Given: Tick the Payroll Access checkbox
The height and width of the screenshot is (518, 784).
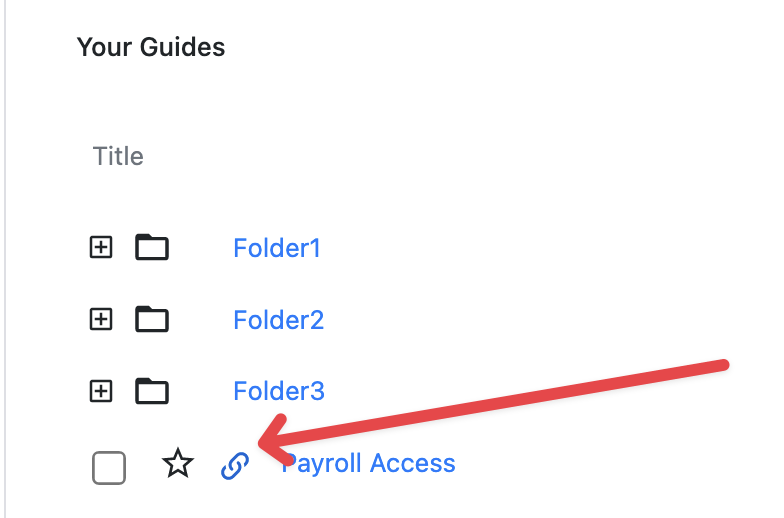Looking at the screenshot, I should tap(109, 467).
